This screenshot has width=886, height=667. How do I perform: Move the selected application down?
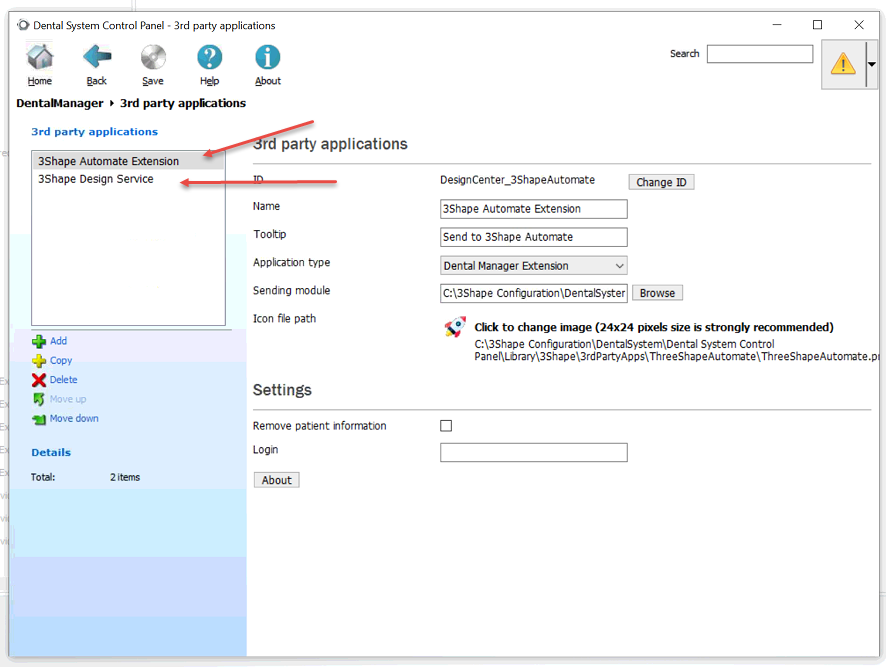[x=74, y=419]
